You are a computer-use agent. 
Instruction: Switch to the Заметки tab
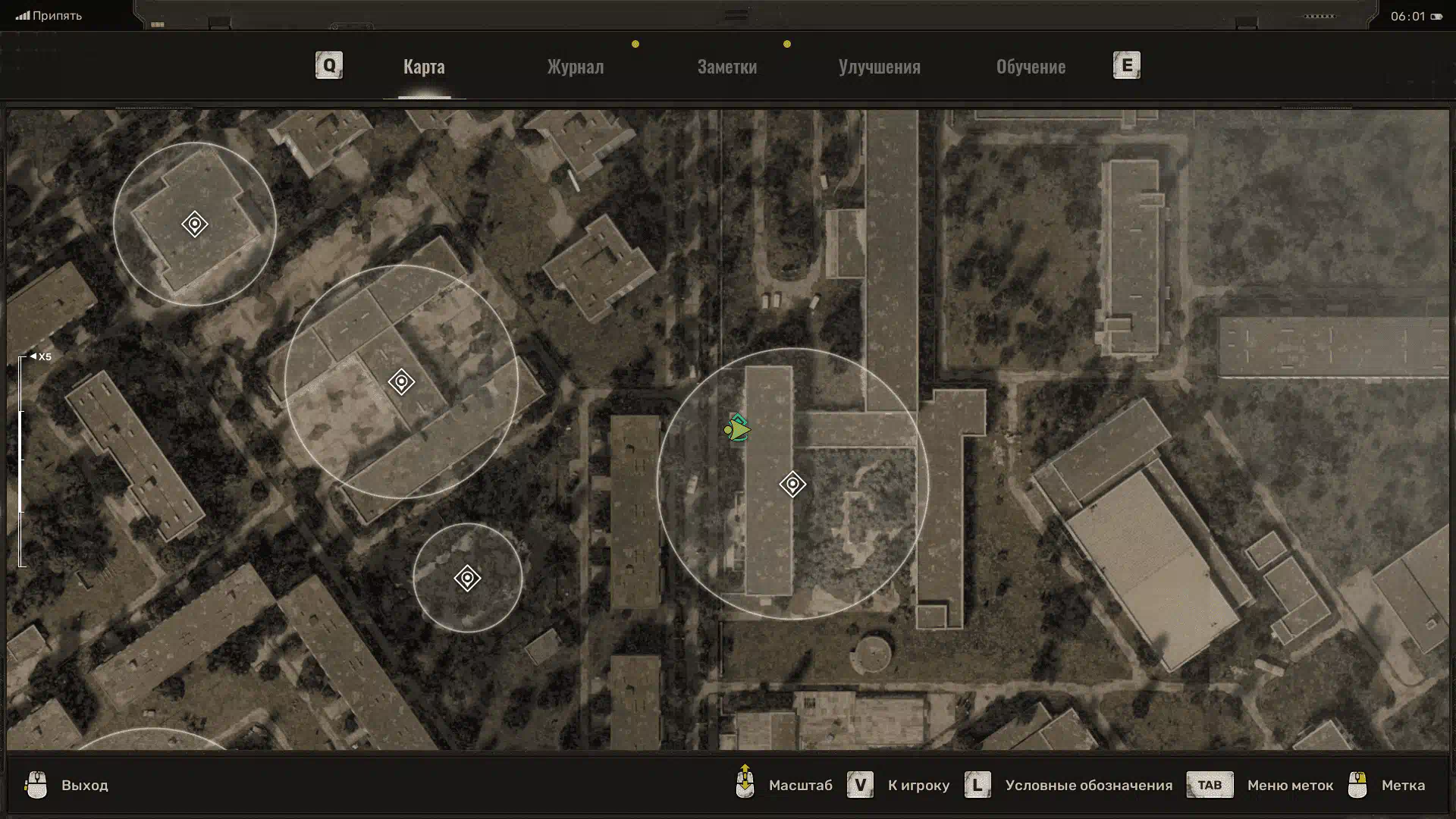tap(726, 67)
